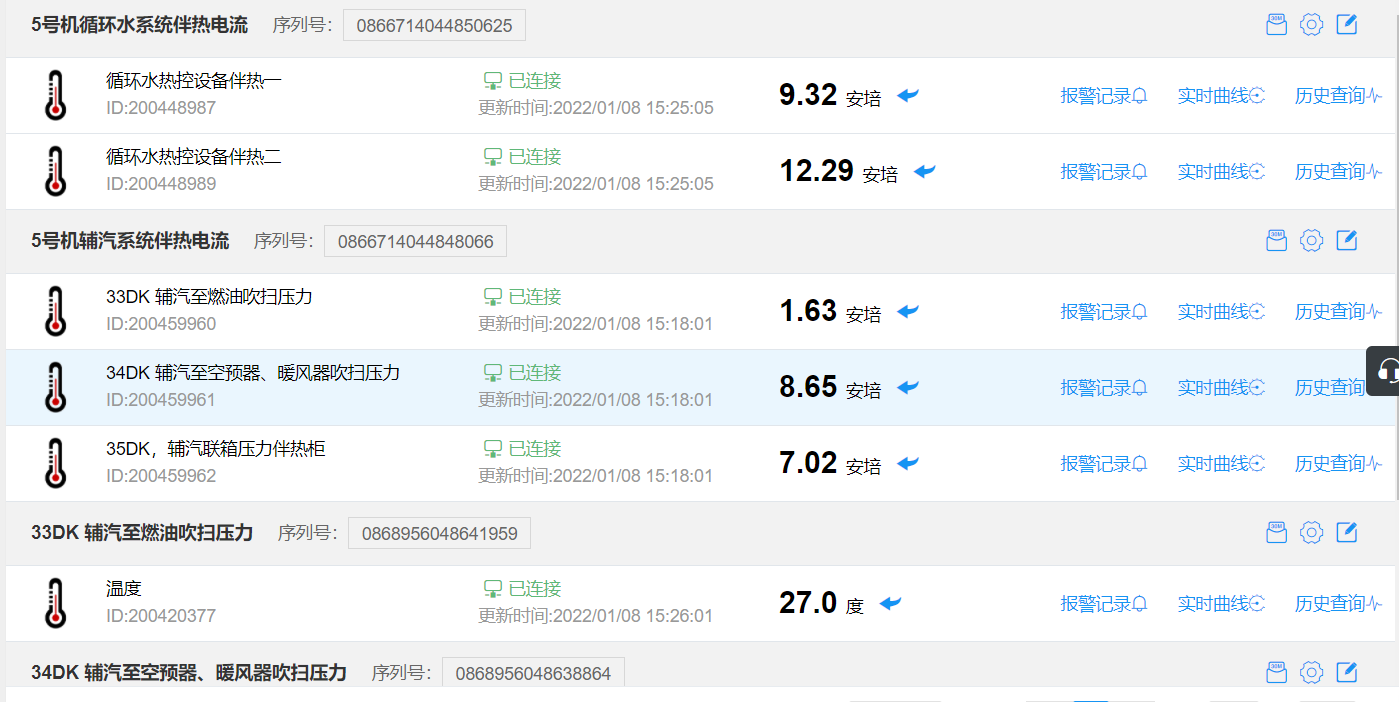Click the thermometer icon for 循环水热控设备伴热一
Viewport: 1399px width, 702px height.
click(56, 95)
